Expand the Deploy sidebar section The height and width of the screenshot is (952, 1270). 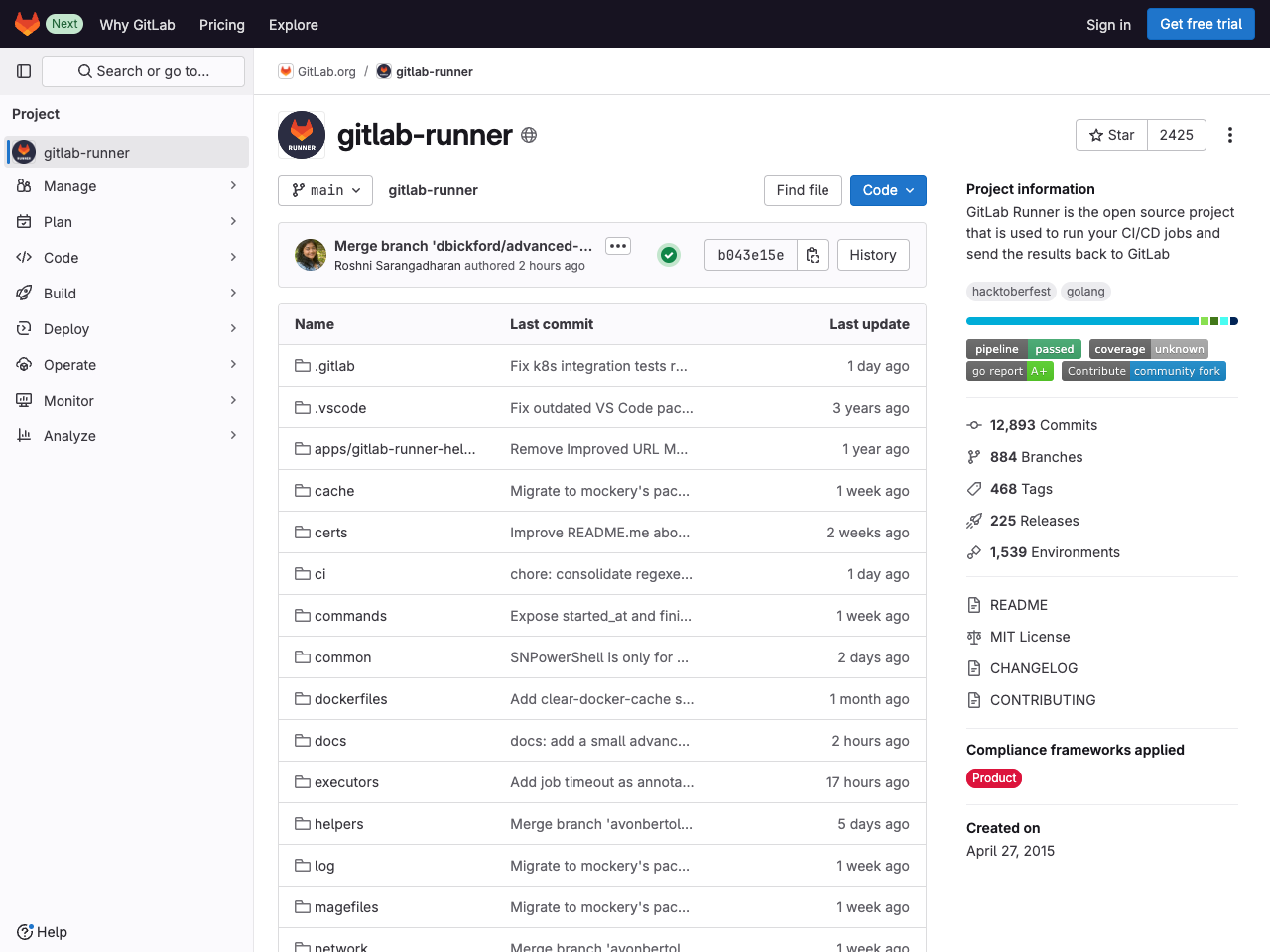tap(127, 329)
